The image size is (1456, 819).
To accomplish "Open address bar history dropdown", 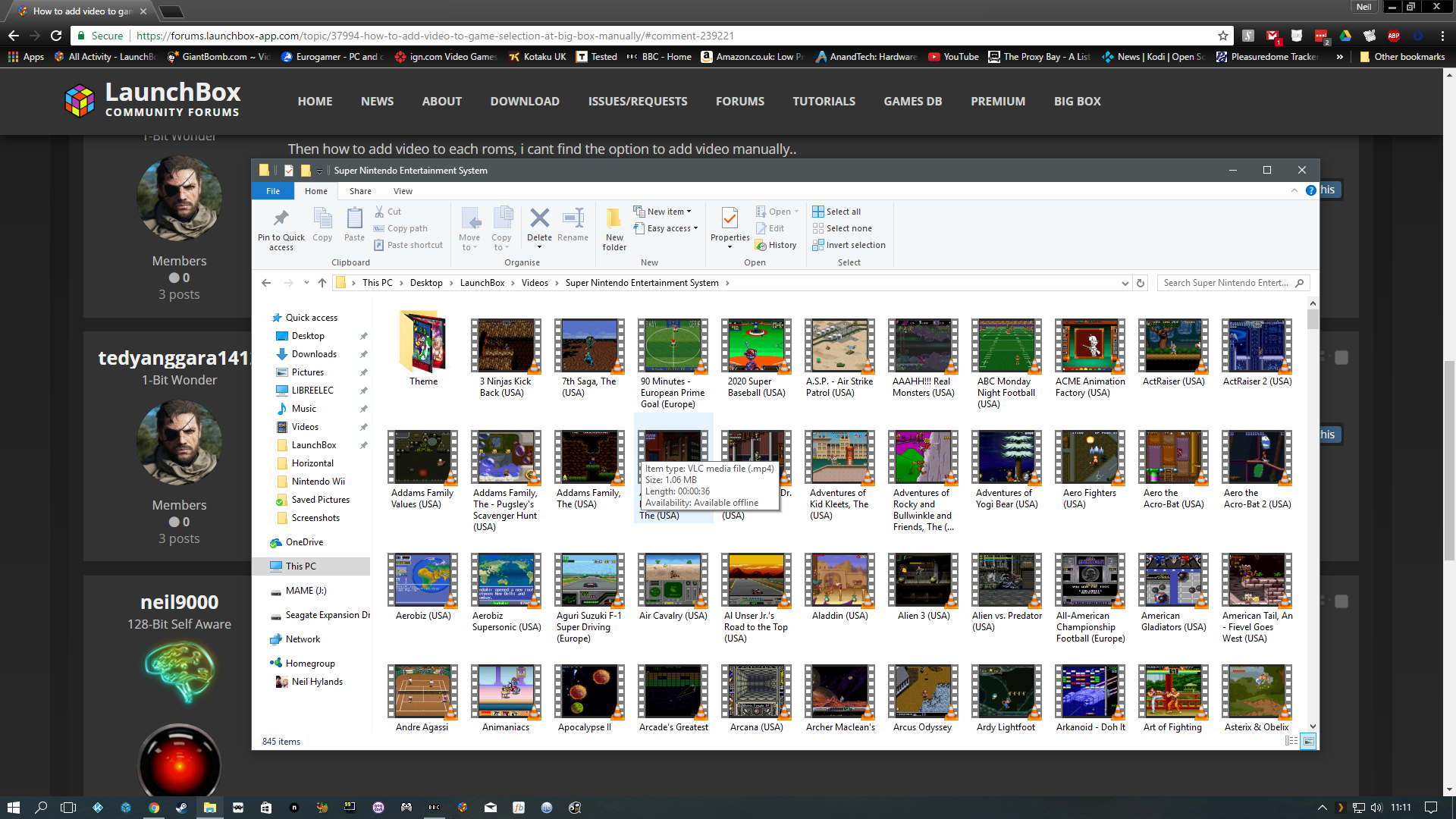I will [1125, 283].
